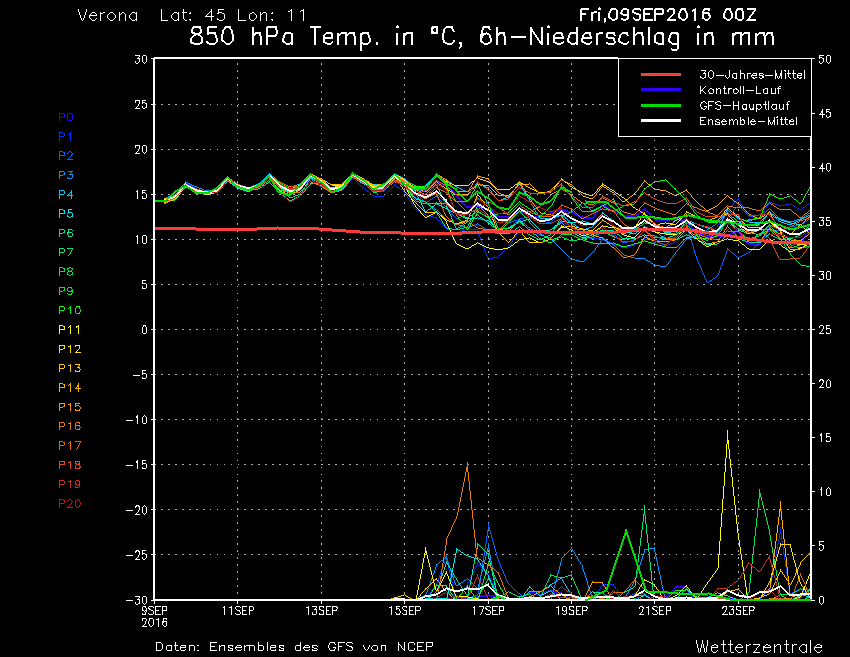Viewport: 850px width, 657px height.
Task: Click ensemble member label P4
Action: point(66,194)
